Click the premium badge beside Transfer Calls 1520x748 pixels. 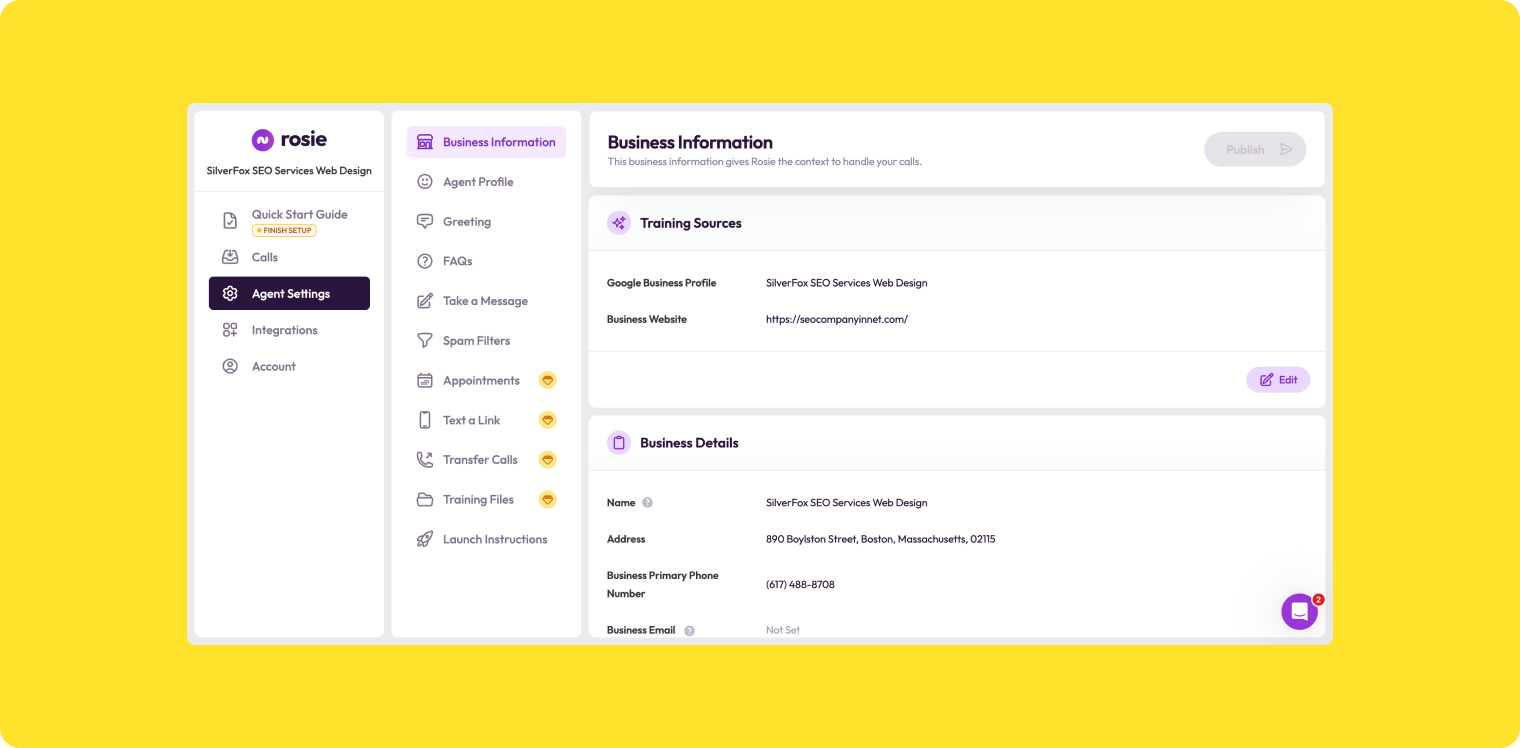point(547,460)
